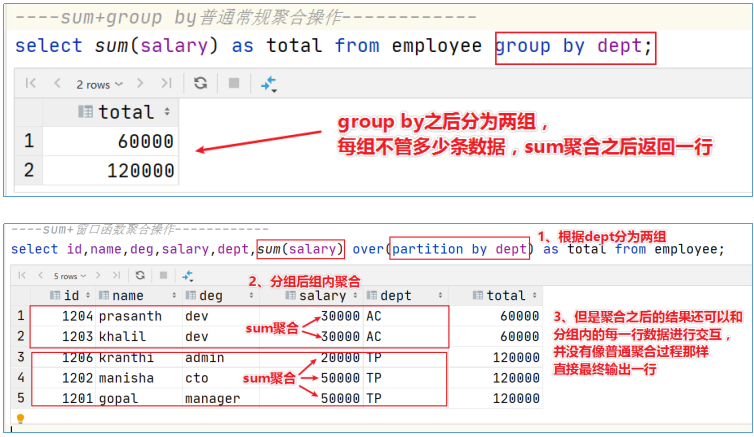The width and height of the screenshot is (754, 437).
Task: Stop the bottom query execution
Action: tap(163, 275)
